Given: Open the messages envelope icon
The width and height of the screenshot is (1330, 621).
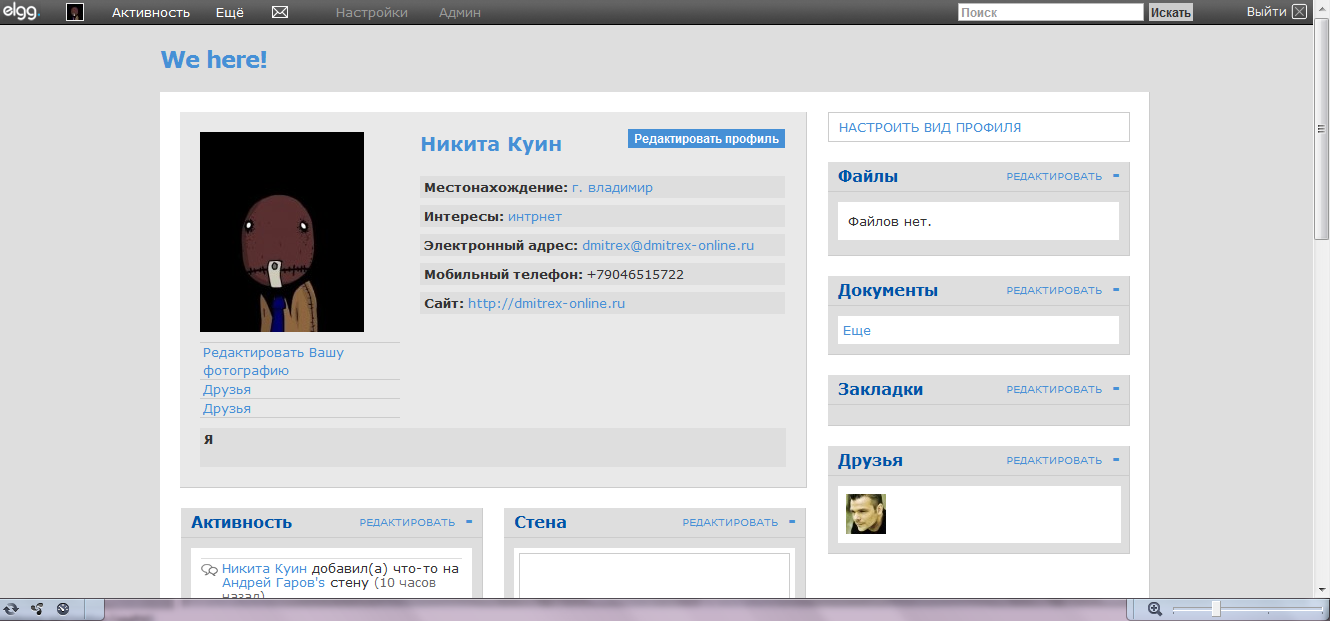Looking at the screenshot, I should click(x=280, y=13).
